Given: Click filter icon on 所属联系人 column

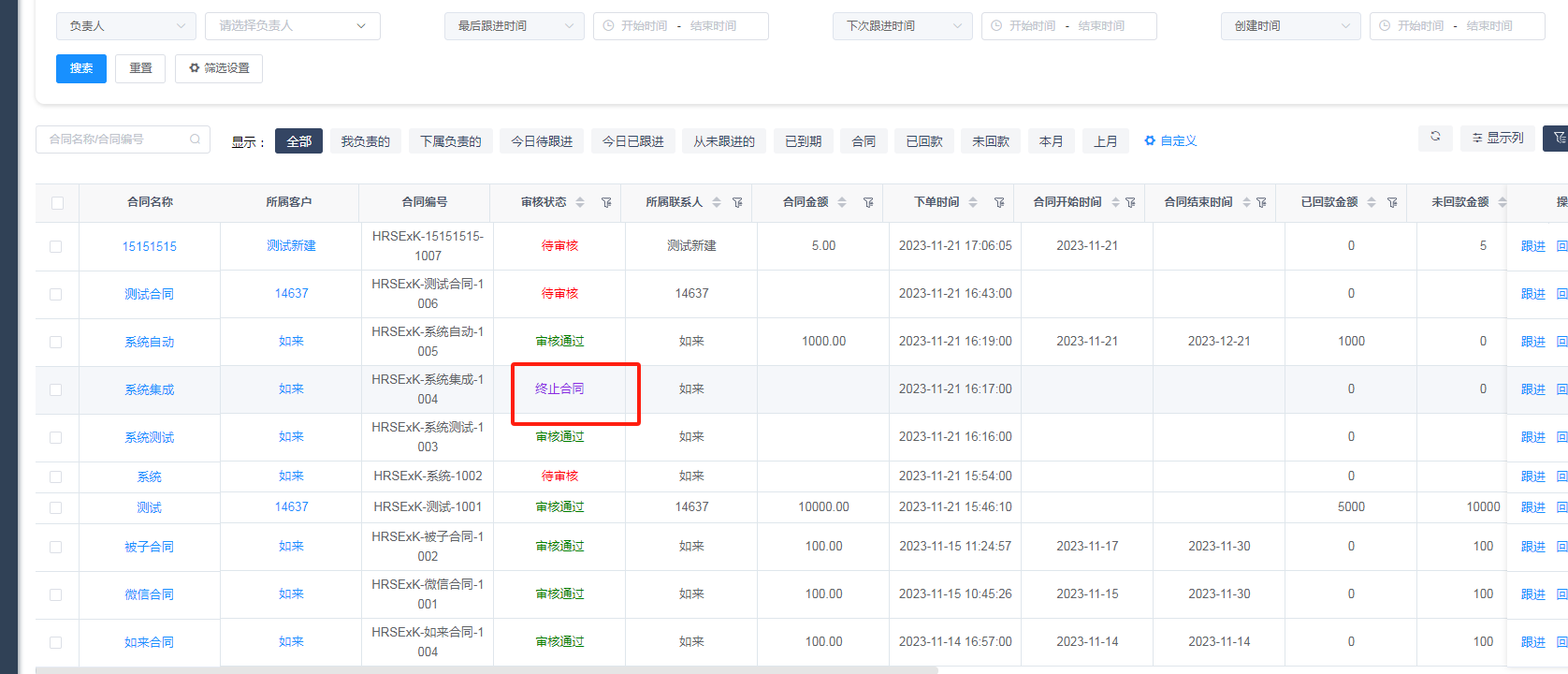Looking at the screenshot, I should click(x=737, y=203).
